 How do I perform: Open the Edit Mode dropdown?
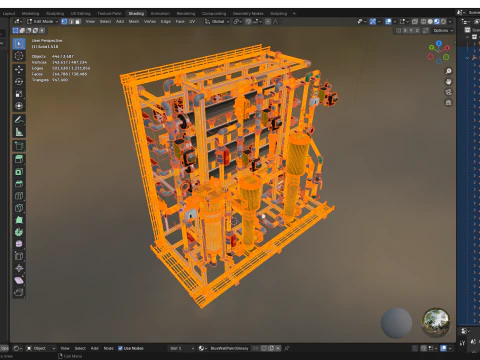coord(43,22)
